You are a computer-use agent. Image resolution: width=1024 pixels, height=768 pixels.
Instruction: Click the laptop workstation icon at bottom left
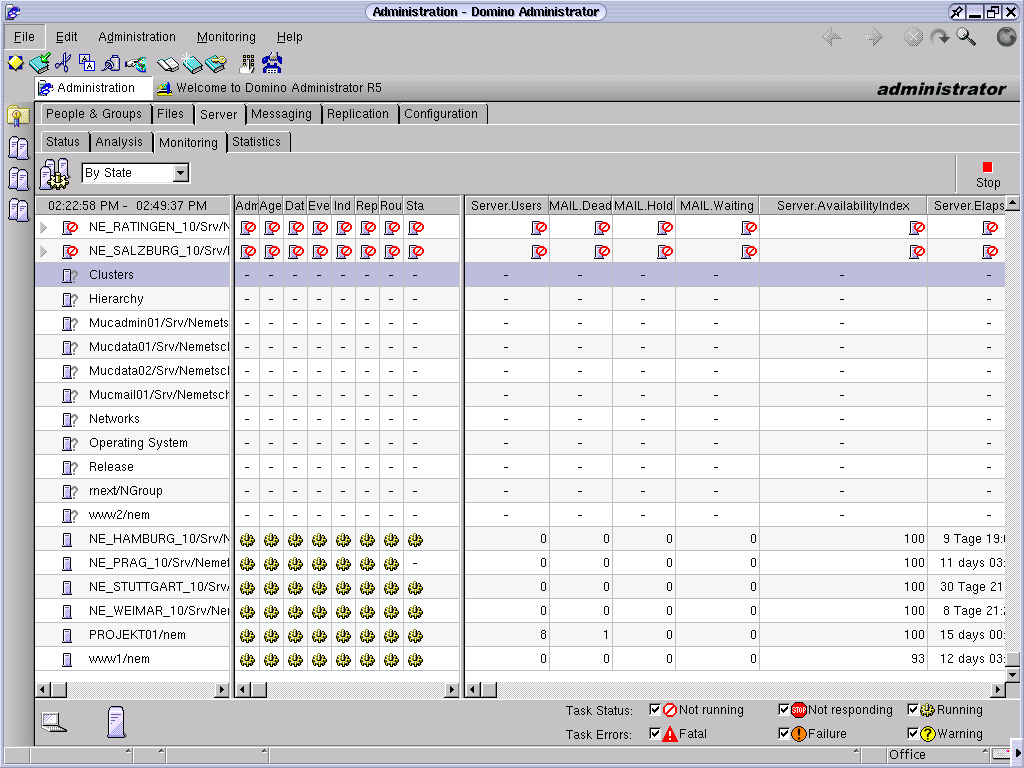(54, 722)
